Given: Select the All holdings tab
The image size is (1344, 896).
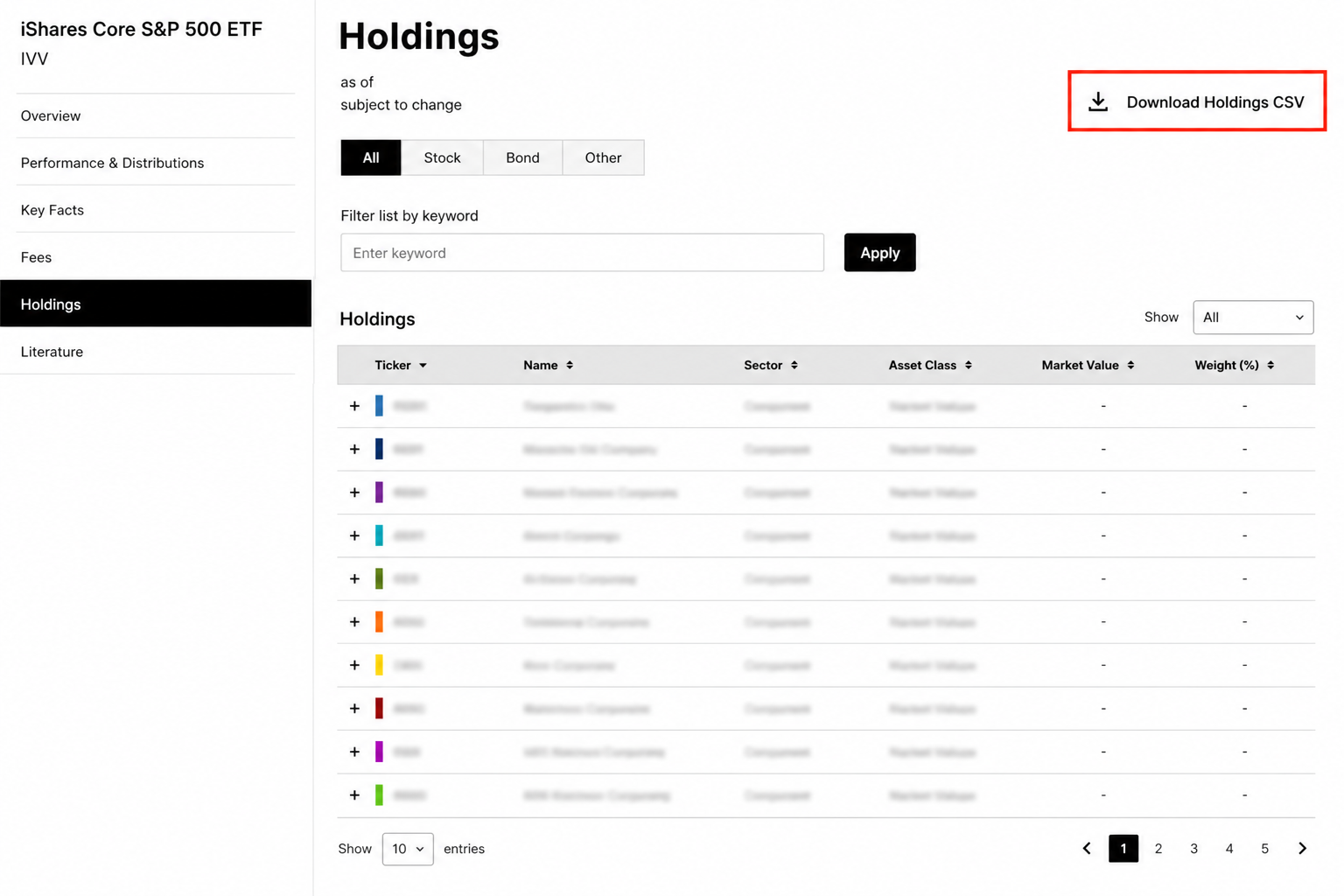Looking at the screenshot, I should point(371,157).
